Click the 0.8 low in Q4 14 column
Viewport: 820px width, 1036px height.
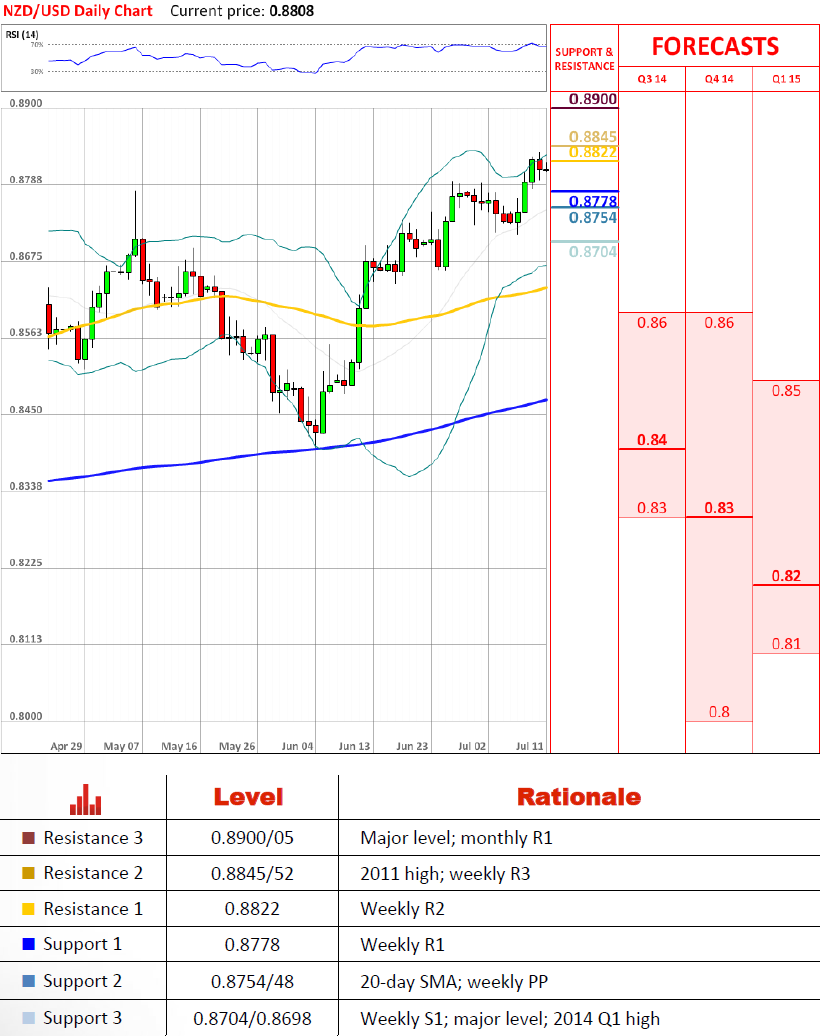click(719, 712)
